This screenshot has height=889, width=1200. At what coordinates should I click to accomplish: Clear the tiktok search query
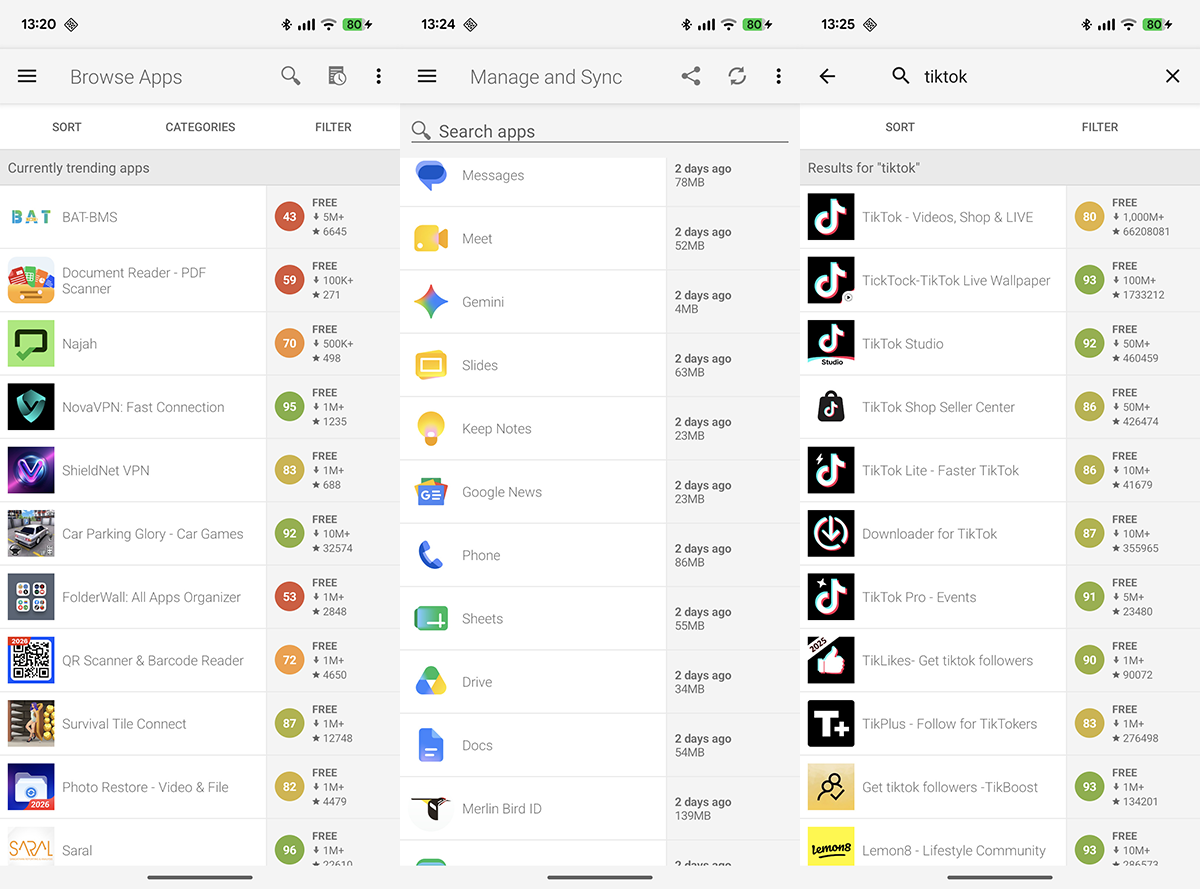(x=1173, y=76)
